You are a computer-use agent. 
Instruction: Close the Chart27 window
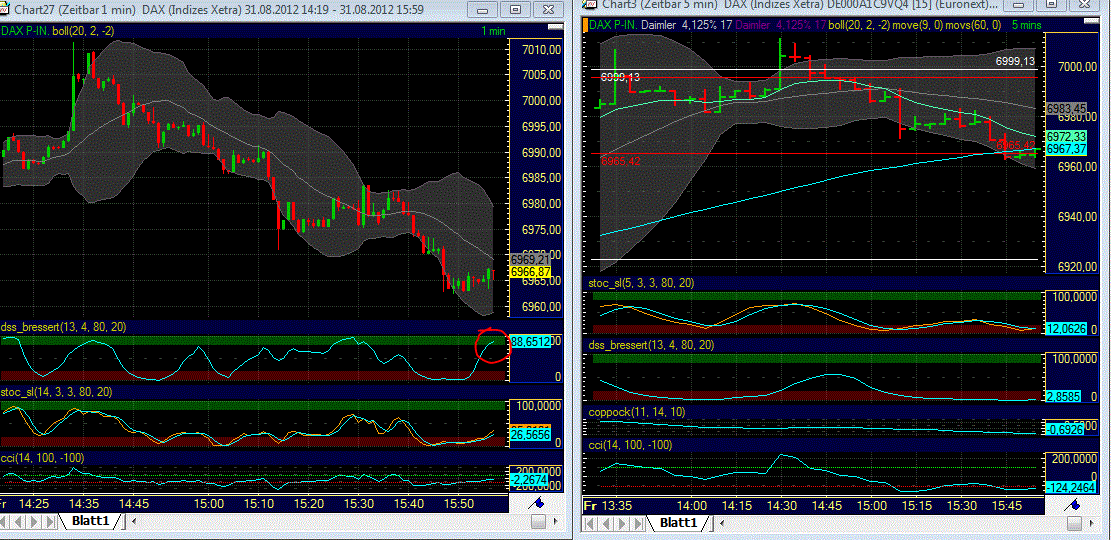548,10
